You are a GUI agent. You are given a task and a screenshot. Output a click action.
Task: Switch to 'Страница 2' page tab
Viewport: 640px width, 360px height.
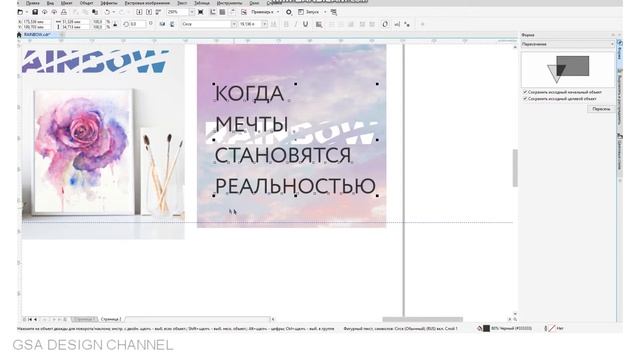point(111,319)
